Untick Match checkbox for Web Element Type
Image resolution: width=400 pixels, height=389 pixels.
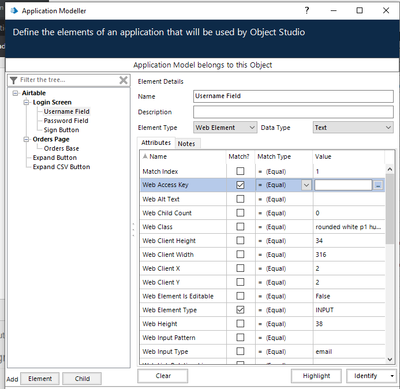click(x=240, y=310)
